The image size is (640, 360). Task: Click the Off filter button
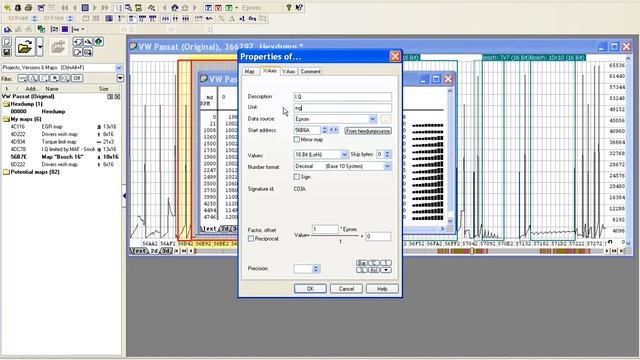tap(77, 78)
